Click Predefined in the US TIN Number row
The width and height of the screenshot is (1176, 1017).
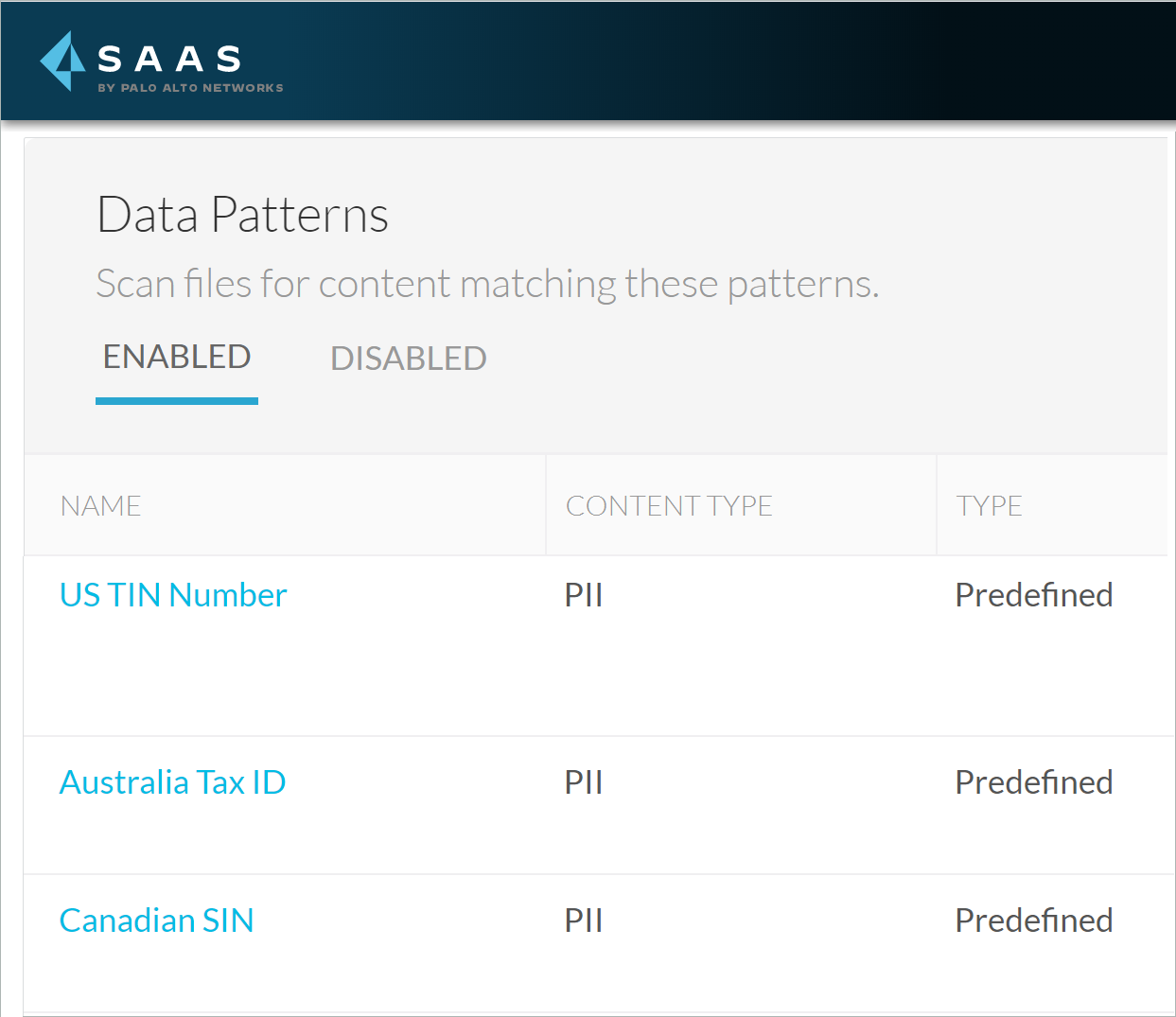pos(1033,595)
